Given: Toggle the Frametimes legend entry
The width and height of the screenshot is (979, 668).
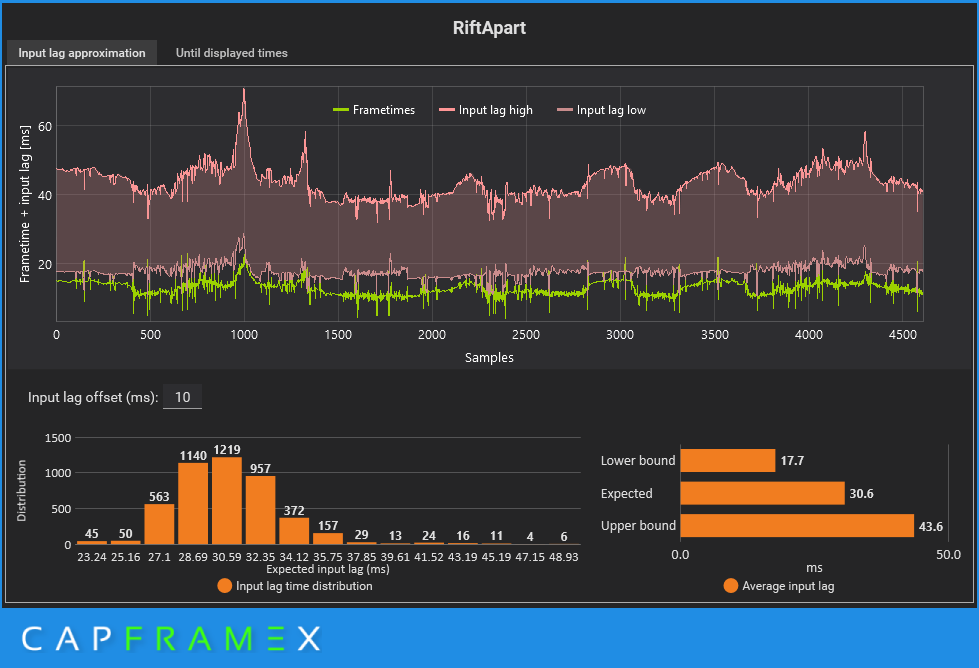Looking at the screenshot, I should click(374, 110).
